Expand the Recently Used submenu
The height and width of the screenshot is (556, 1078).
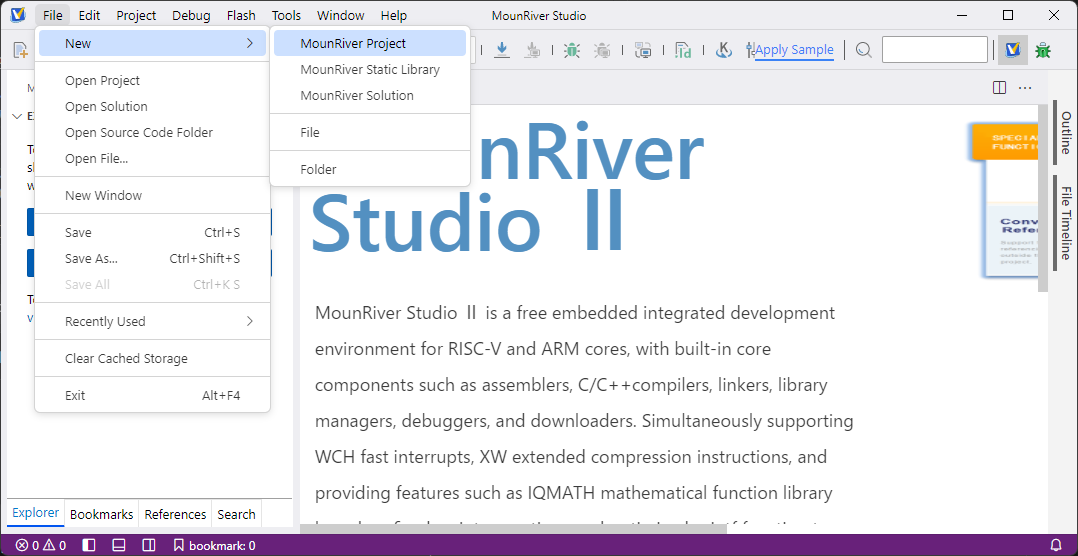point(152,321)
